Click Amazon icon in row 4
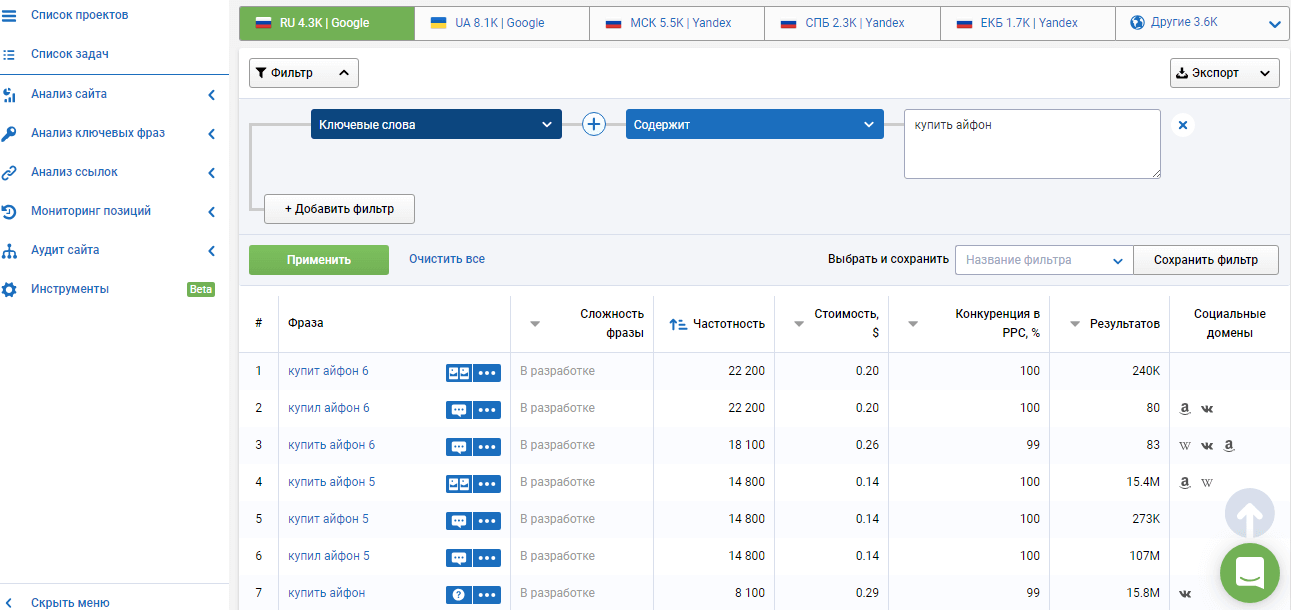This screenshot has width=1291, height=610. pos(1185,482)
